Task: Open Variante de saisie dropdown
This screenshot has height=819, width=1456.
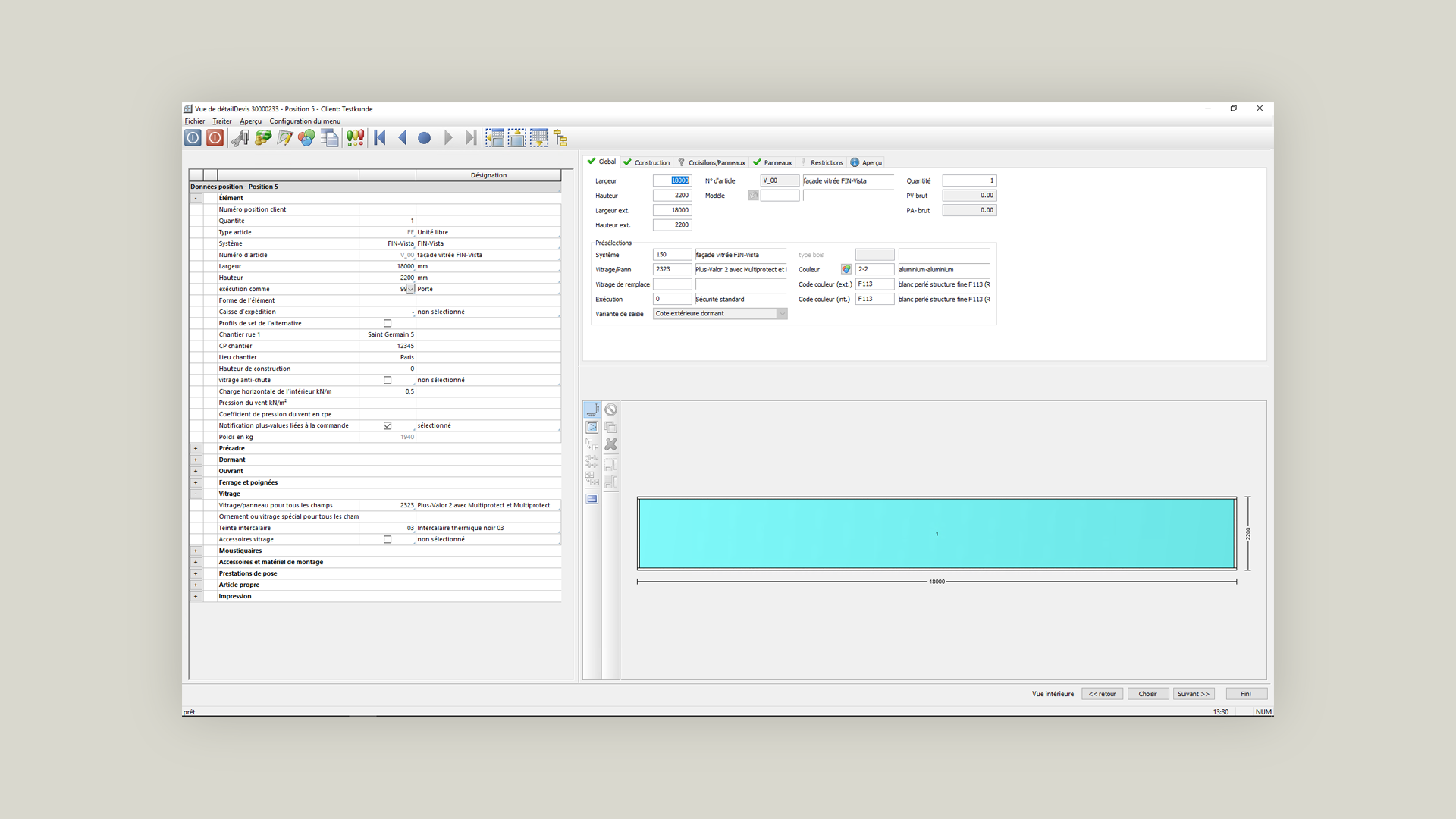Action: (x=782, y=314)
